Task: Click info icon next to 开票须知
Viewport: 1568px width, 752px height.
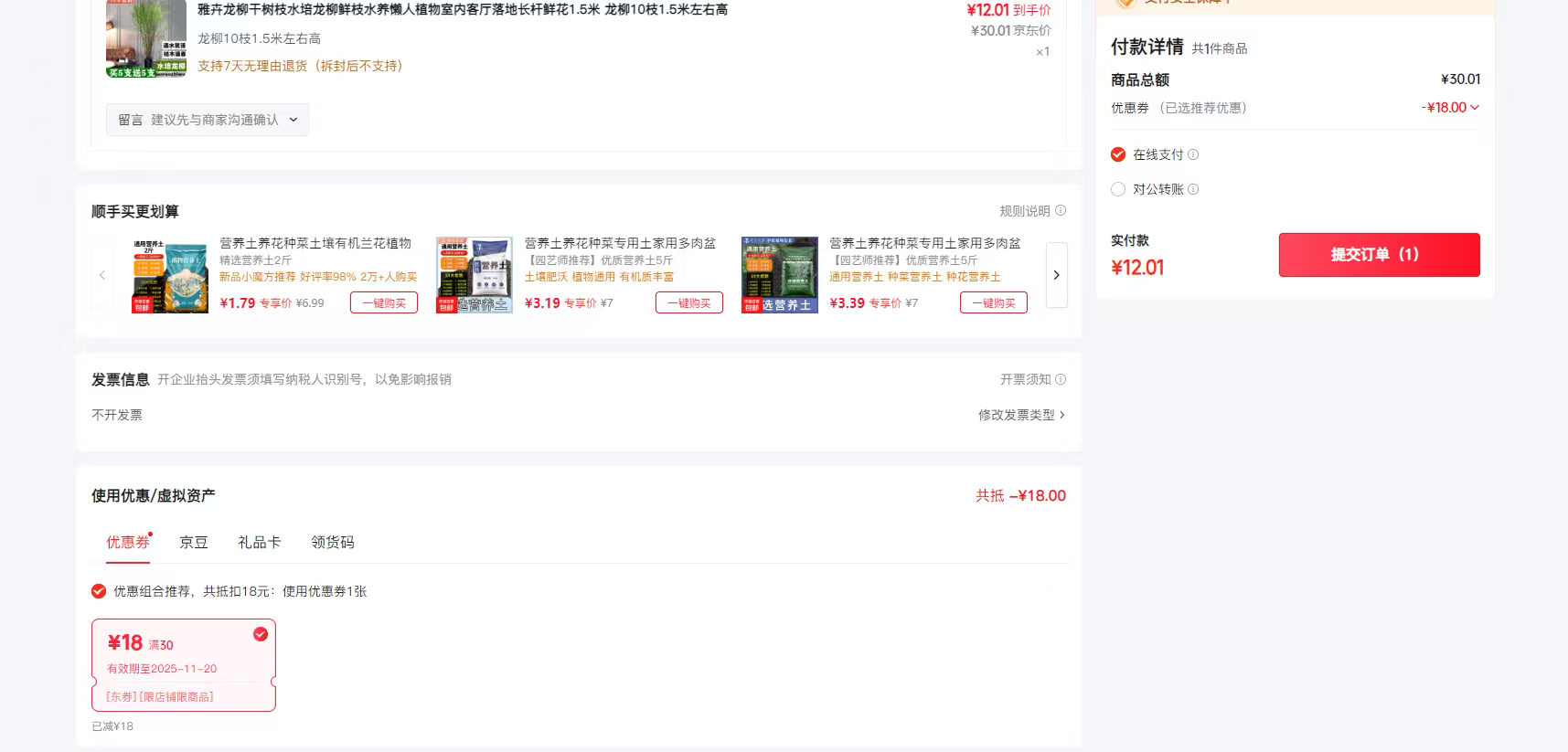Action: (x=1061, y=379)
